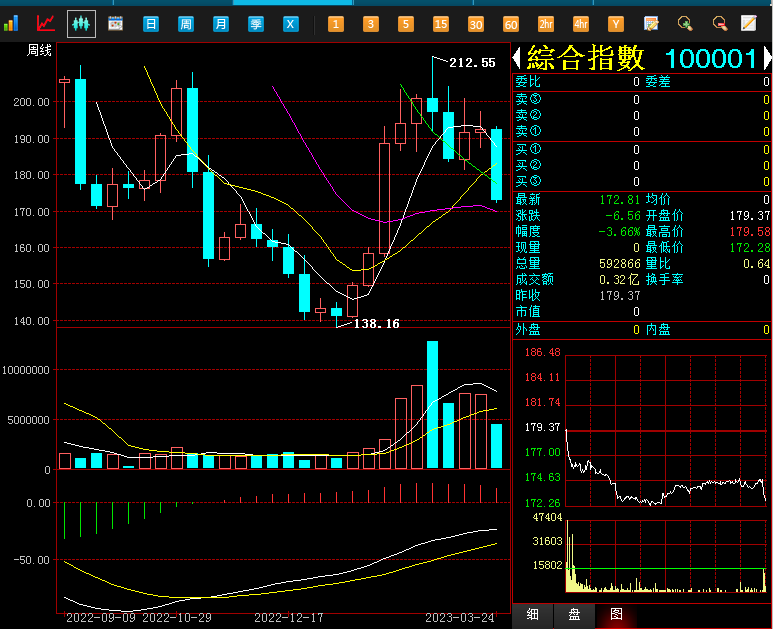
Task: Switch to the 细 details tab
Action: point(533,614)
